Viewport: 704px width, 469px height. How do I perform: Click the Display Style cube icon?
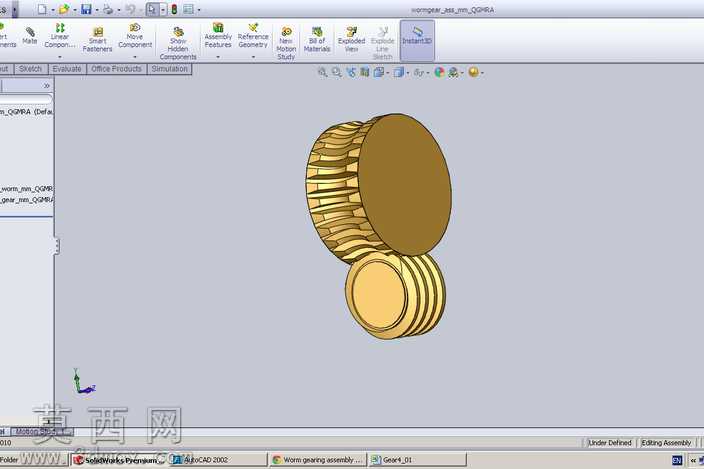coord(398,72)
